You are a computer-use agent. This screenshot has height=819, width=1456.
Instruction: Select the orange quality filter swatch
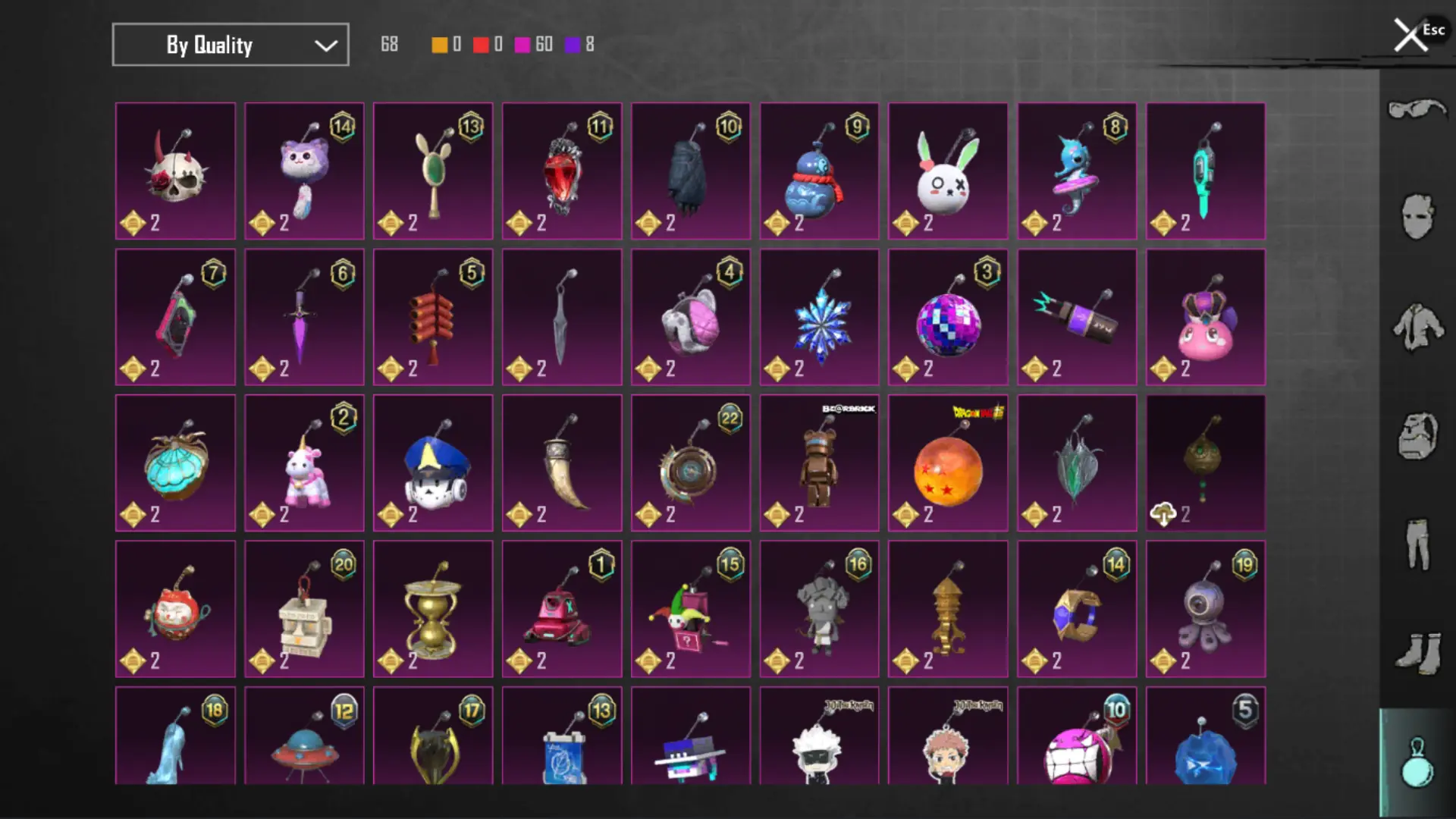440,45
